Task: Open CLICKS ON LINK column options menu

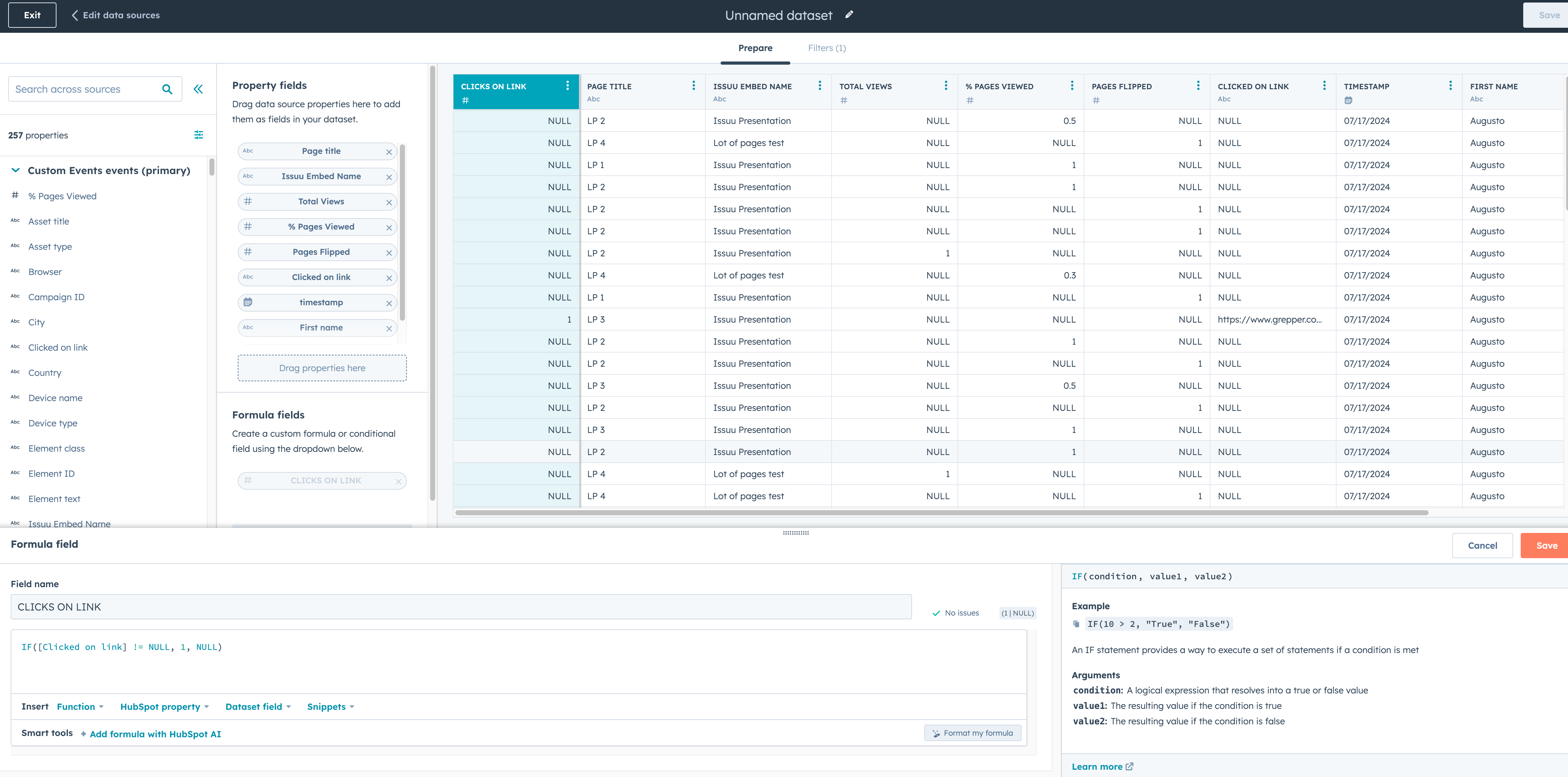Action: point(567,86)
